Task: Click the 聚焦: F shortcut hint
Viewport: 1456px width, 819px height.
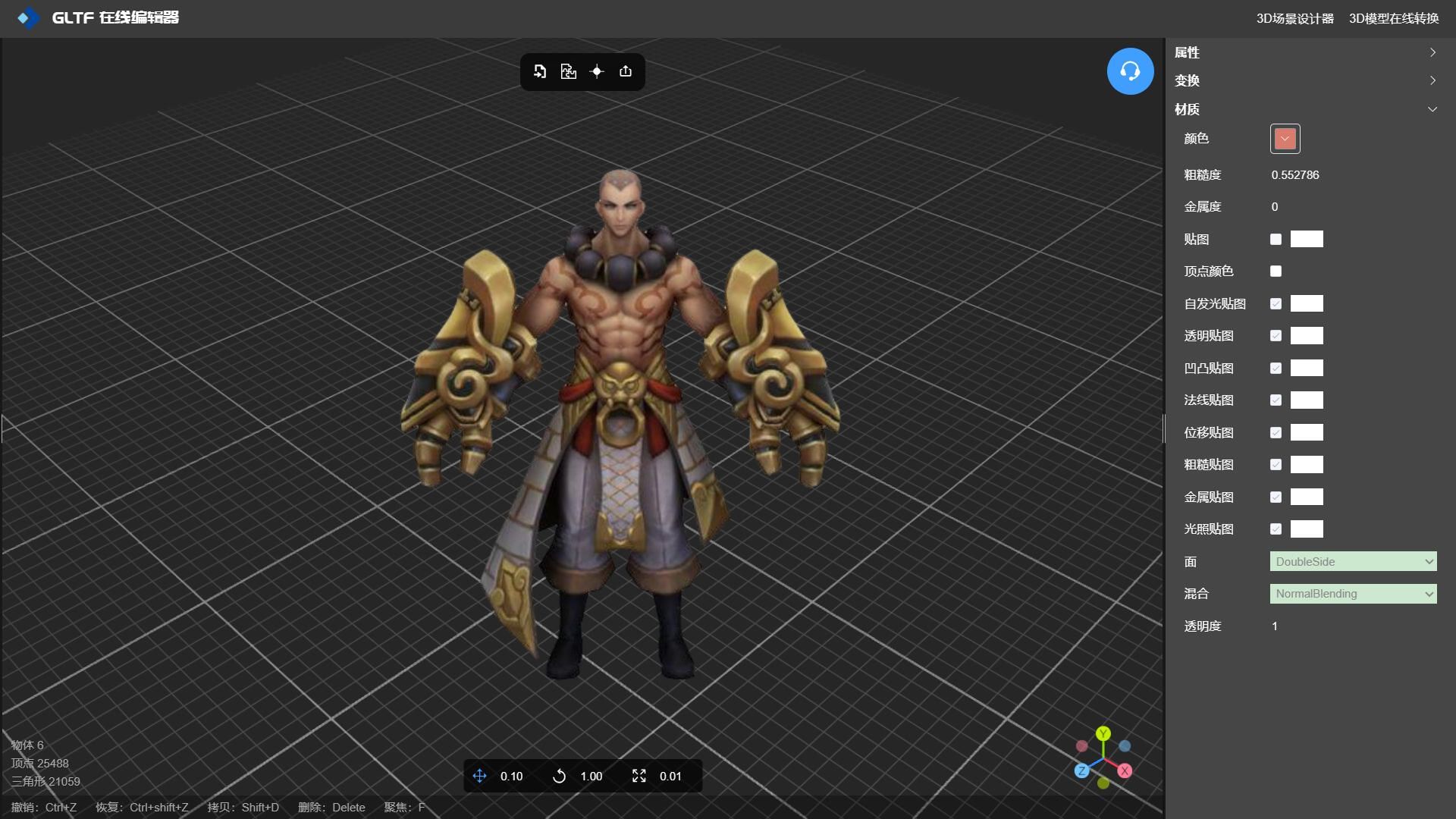Action: click(x=404, y=807)
